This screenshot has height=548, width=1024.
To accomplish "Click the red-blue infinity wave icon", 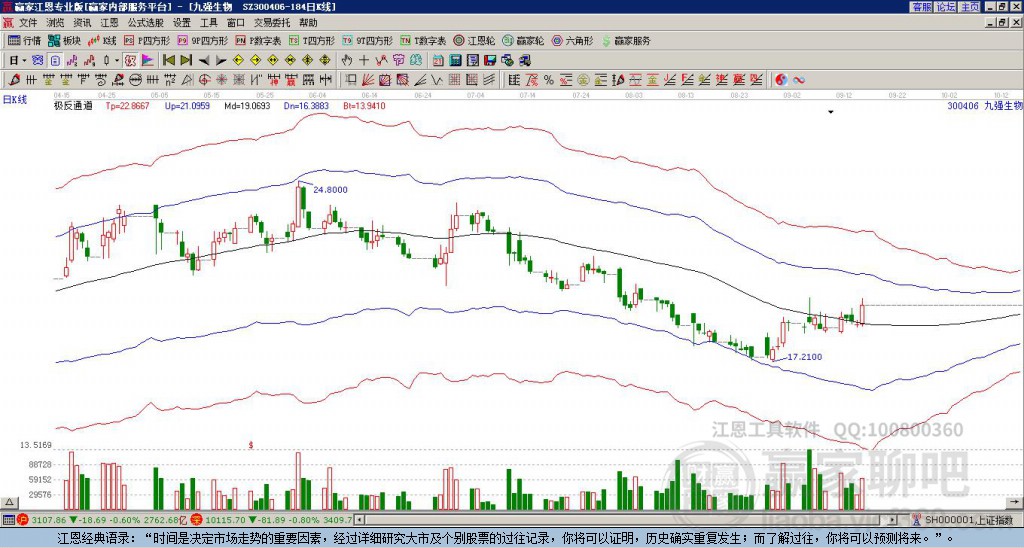I will point(799,80).
